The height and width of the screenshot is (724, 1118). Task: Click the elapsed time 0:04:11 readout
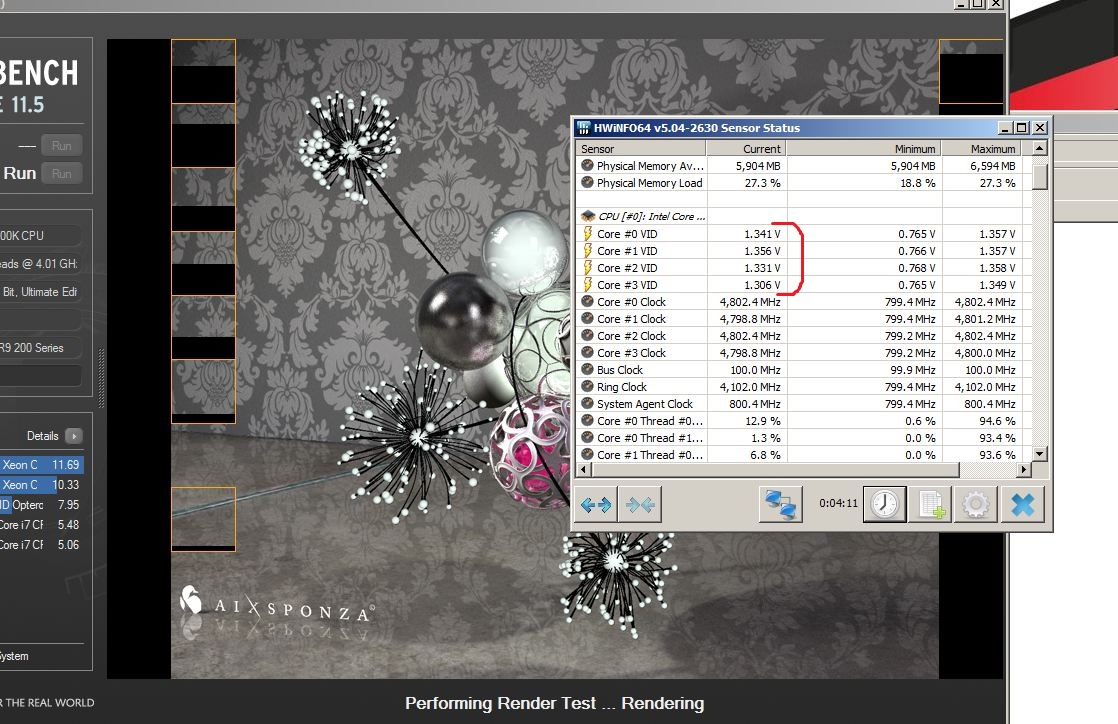[x=838, y=504]
